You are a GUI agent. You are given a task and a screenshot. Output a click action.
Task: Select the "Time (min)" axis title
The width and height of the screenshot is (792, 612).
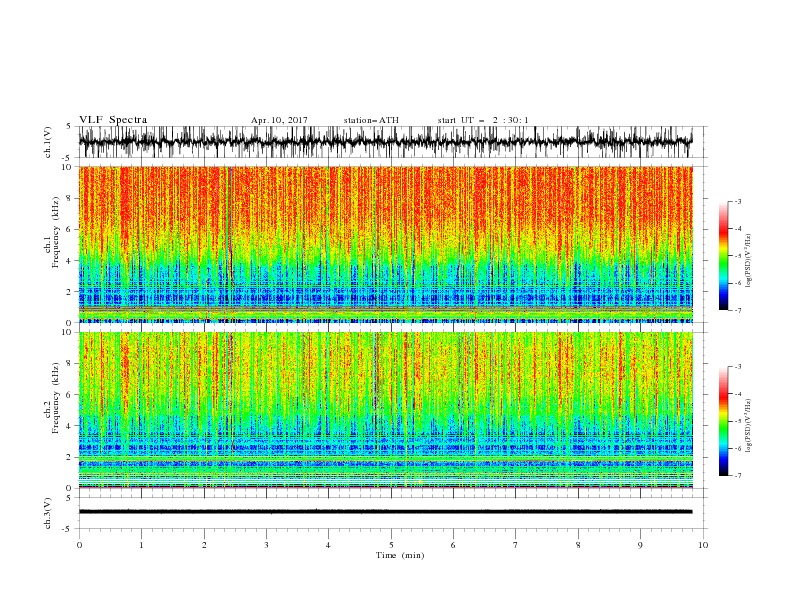tap(400, 555)
